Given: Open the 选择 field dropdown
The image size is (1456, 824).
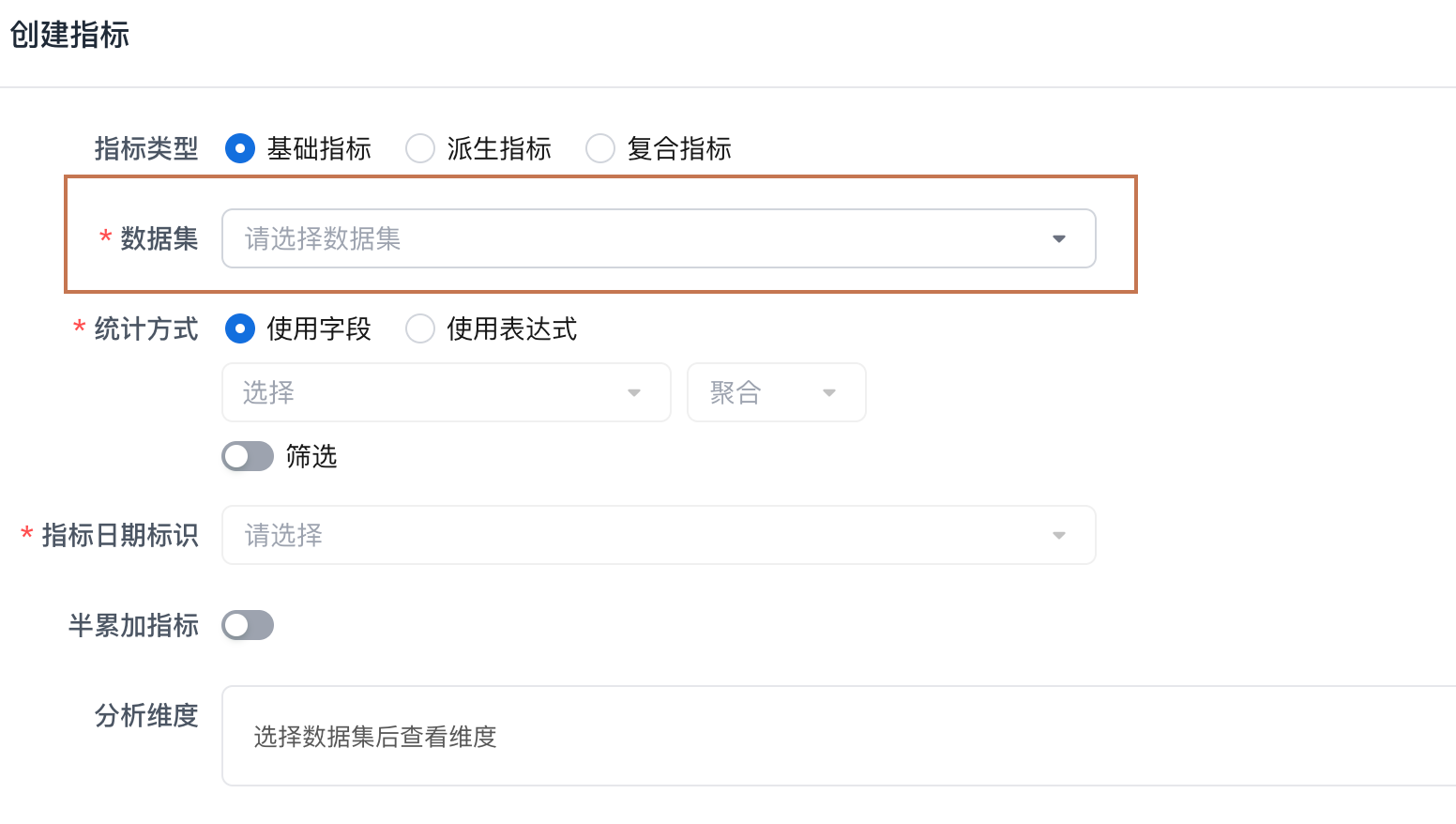Looking at the screenshot, I should (x=432, y=393).
